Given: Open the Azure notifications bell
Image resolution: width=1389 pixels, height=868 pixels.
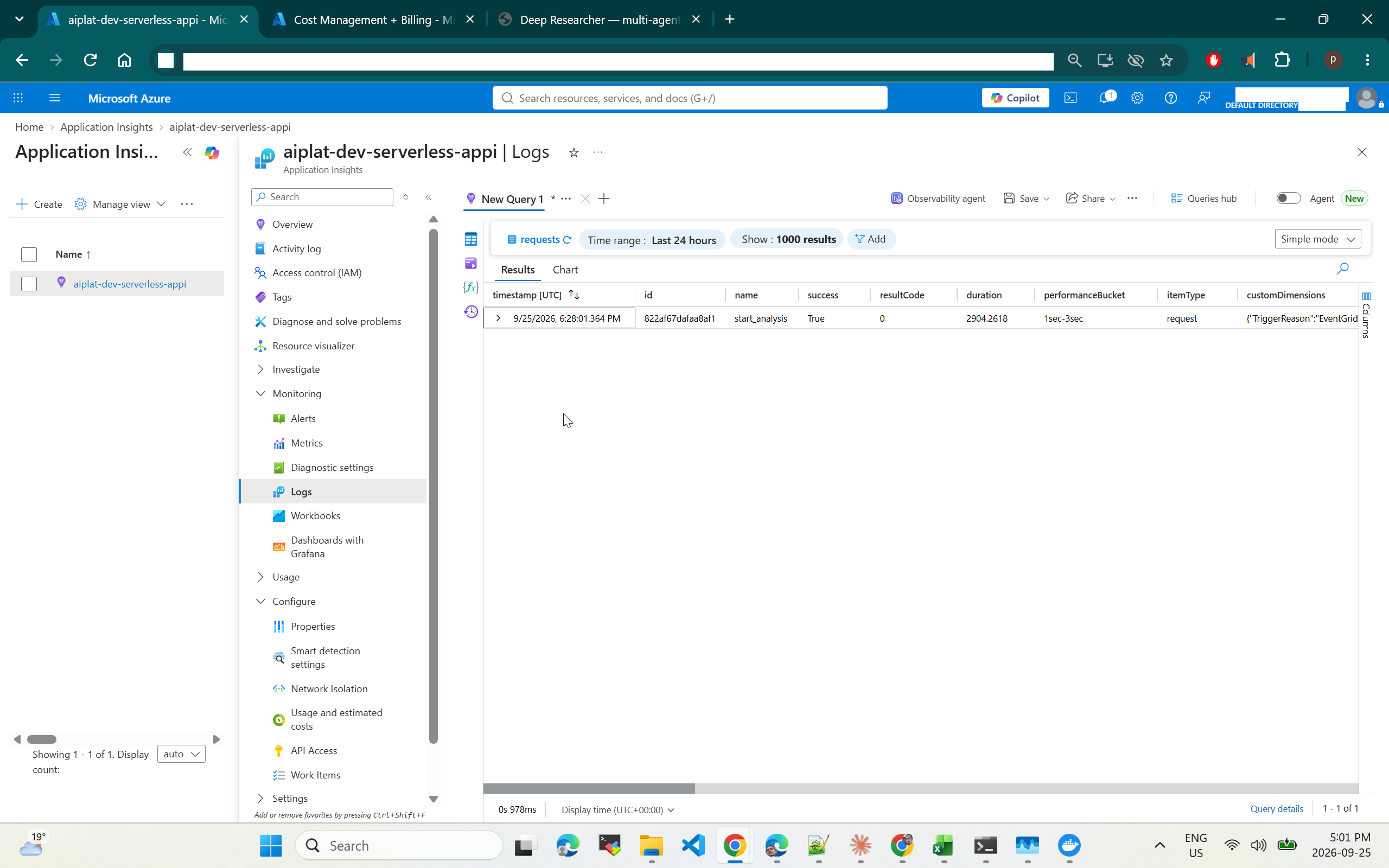Looking at the screenshot, I should (x=1105, y=98).
